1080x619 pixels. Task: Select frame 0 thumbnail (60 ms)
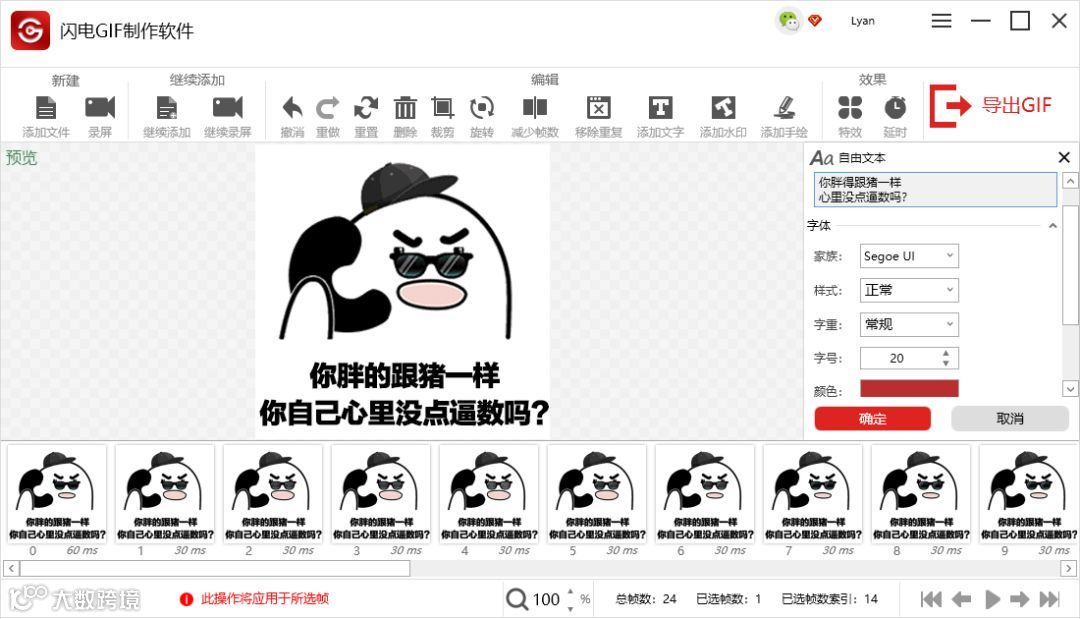tap(56, 494)
